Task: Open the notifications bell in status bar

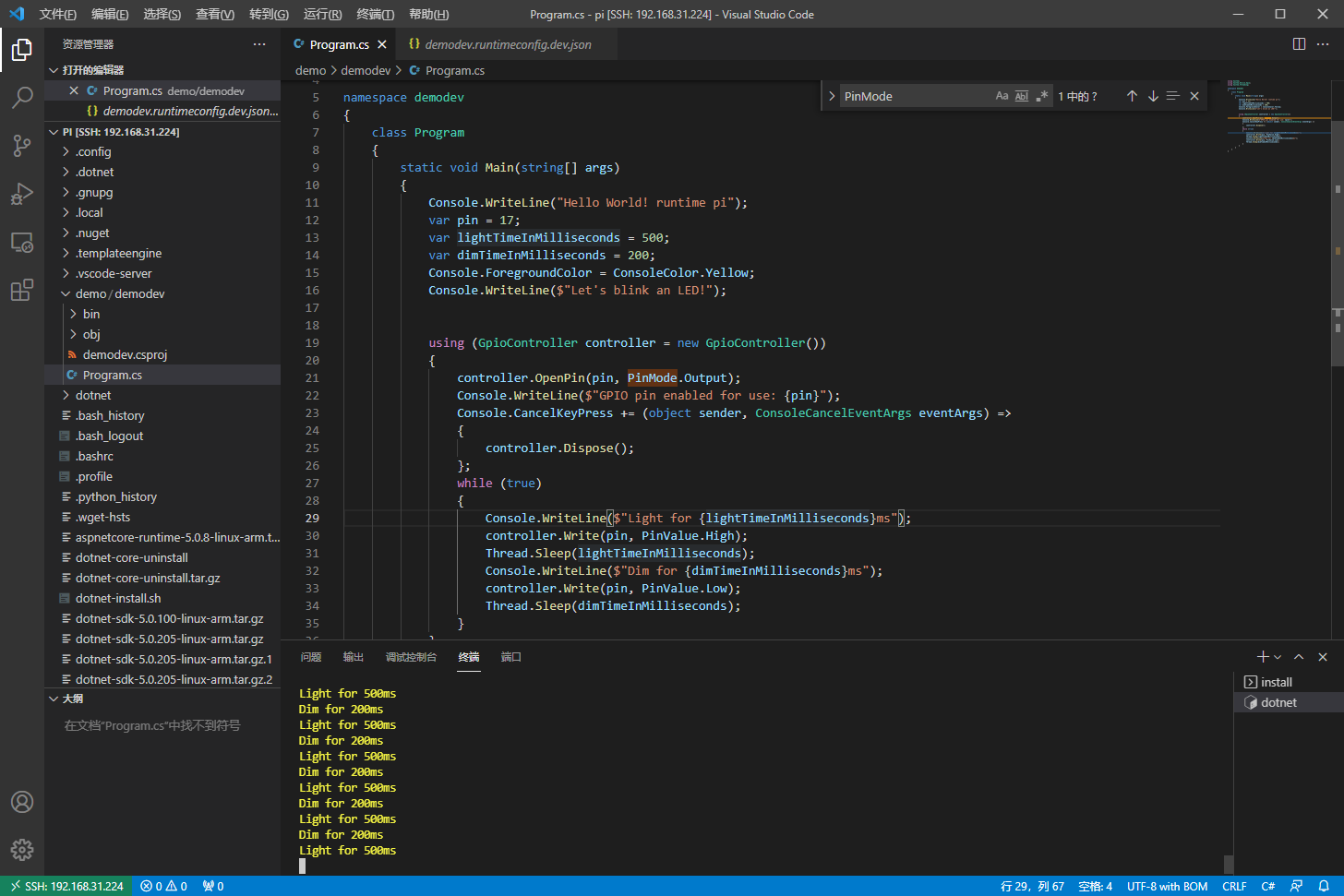Action: pos(1324,886)
